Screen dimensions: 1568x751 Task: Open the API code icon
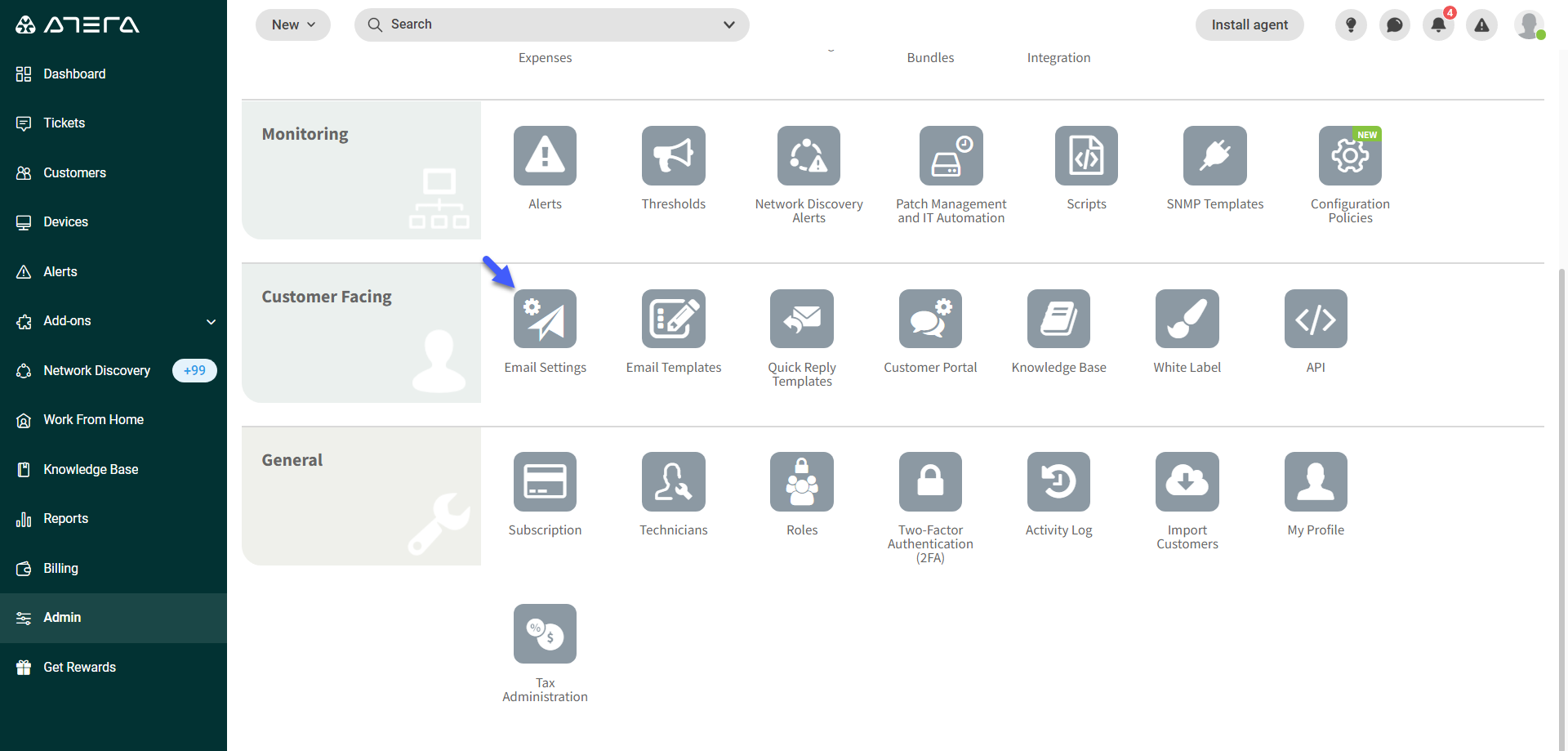click(1316, 319)
